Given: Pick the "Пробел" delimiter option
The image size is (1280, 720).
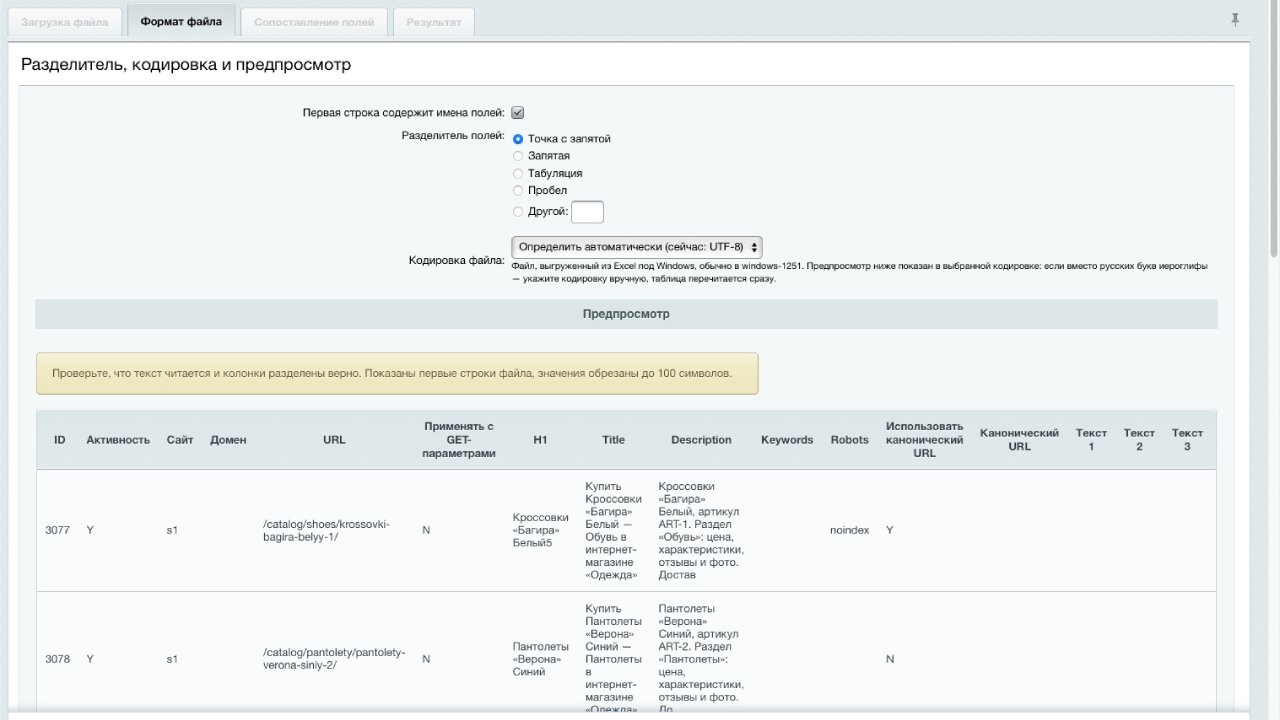Looking at the screenshot, I should (518, 190).
